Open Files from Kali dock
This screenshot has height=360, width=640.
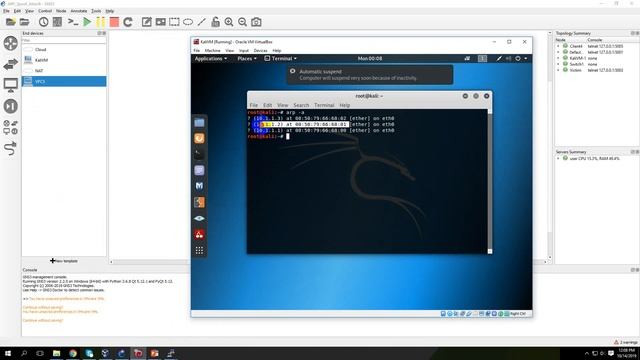tap(199, 122)
